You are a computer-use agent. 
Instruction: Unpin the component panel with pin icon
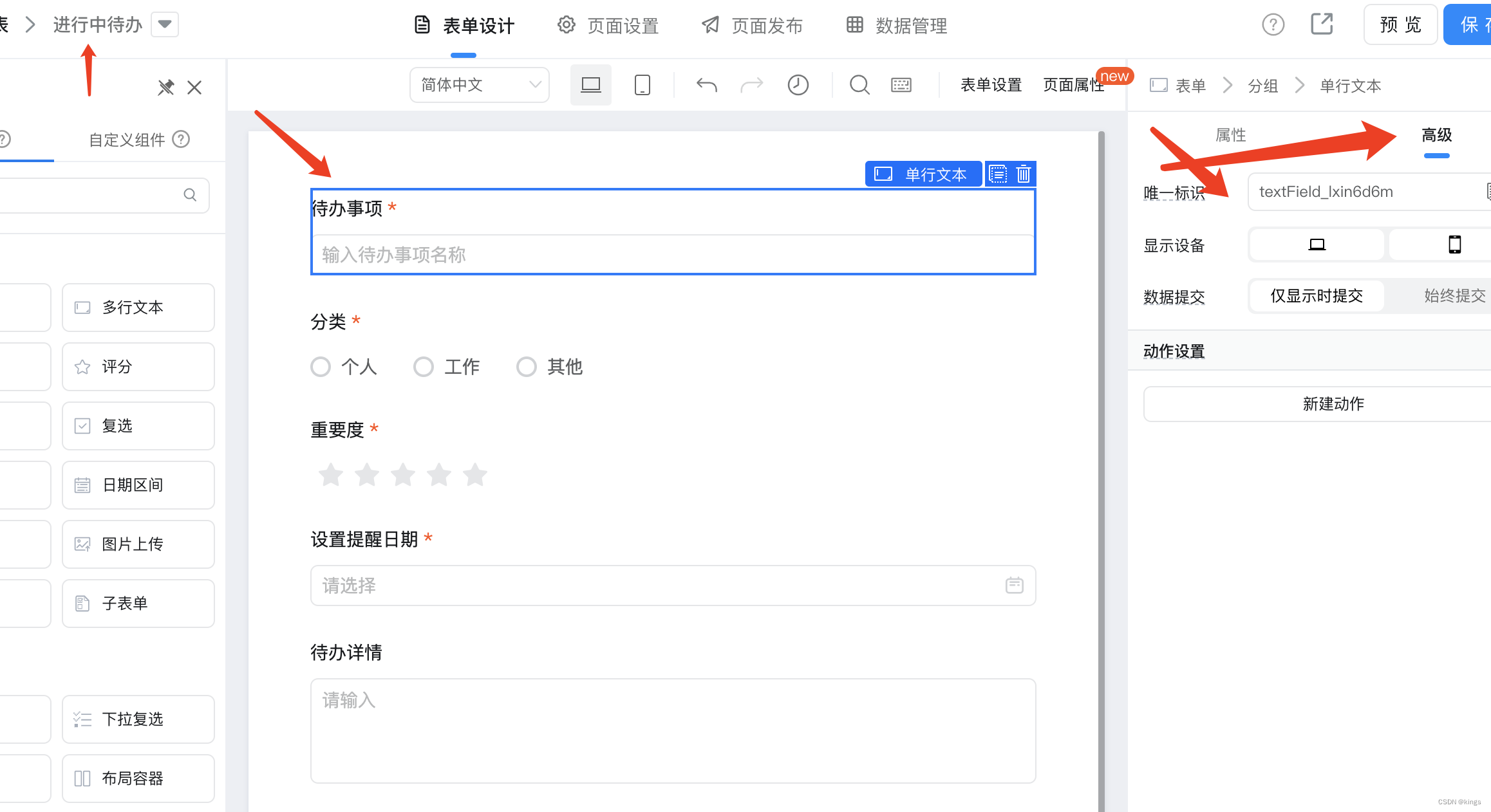pyautogui.click(x=165, y=88)
